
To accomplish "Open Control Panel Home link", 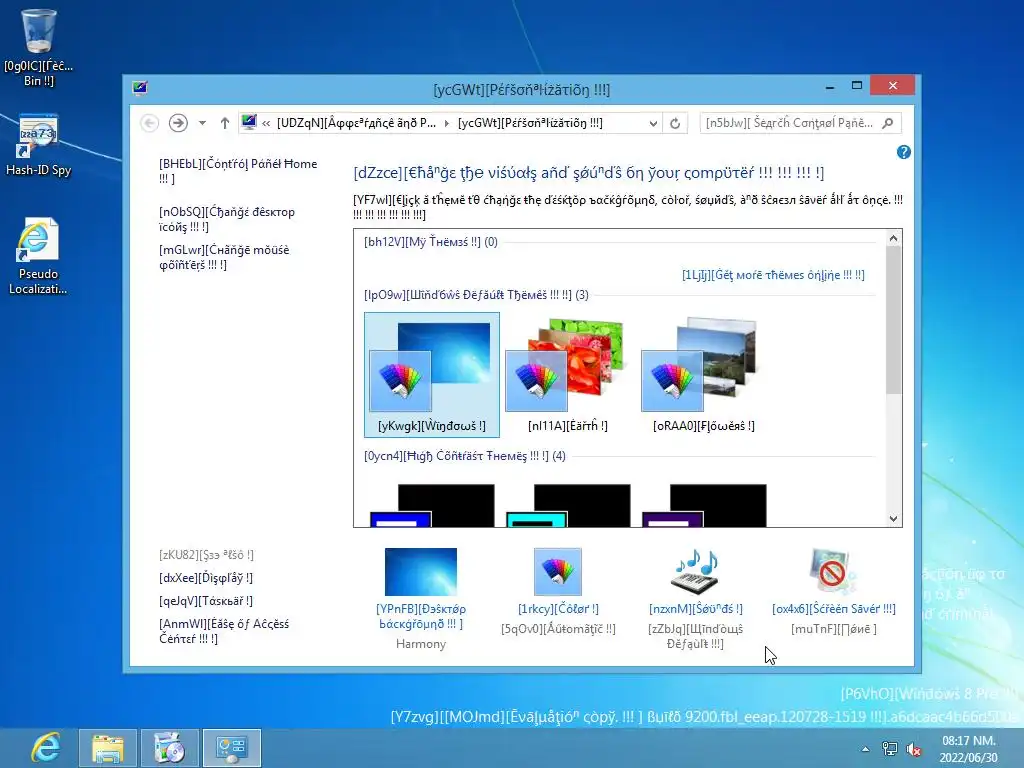I will (x=238, y=171).
